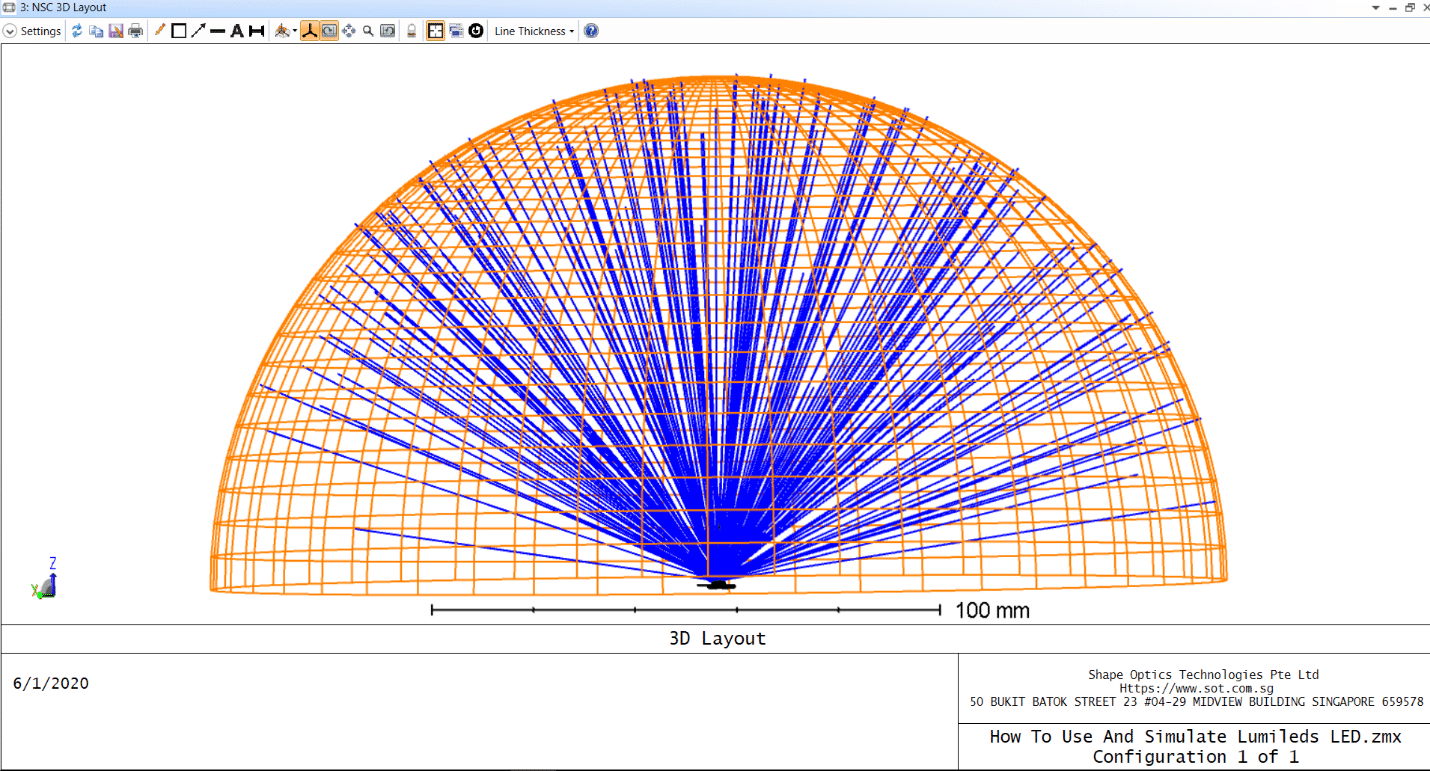Click the pencil line drawing tool
The width and height of the screenshot is (1430, 771).
[x=158, y=31]
